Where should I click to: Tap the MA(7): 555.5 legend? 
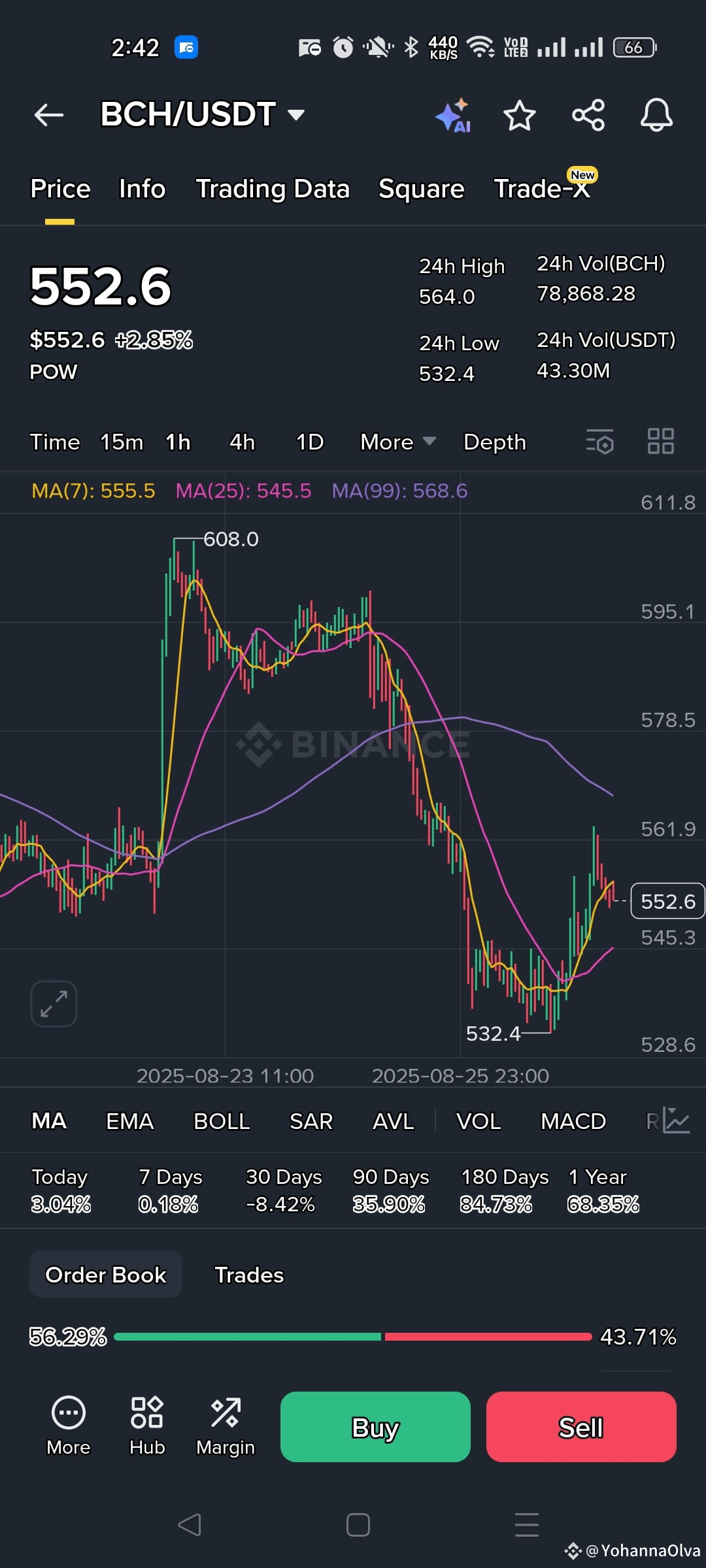(x=93, y=491)
